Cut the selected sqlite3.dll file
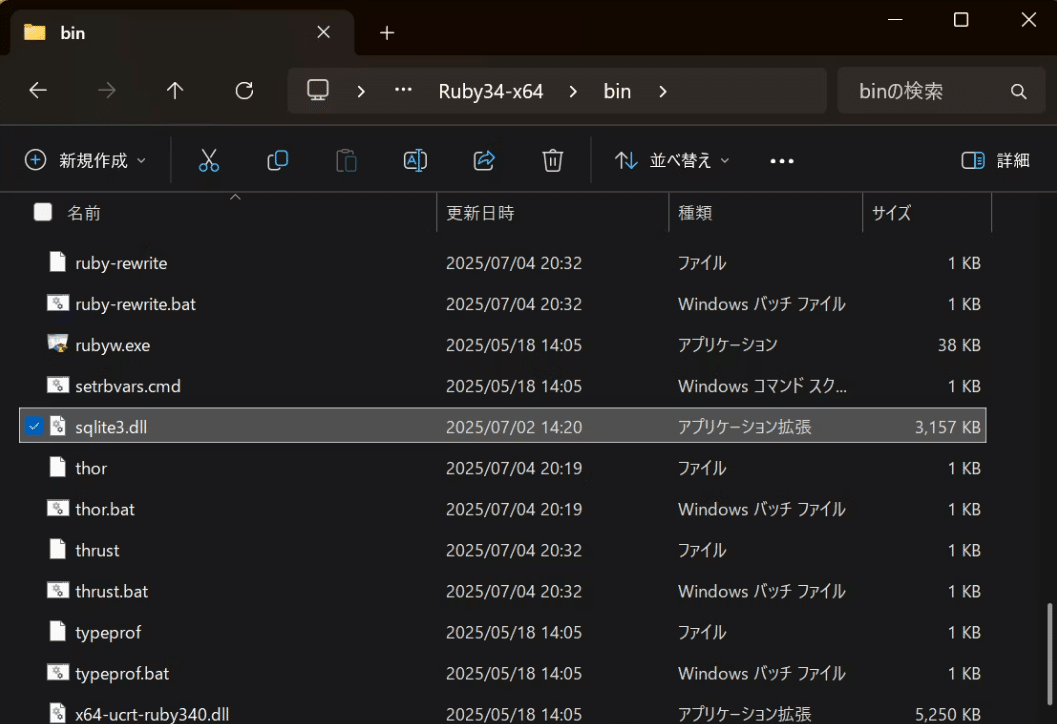1057x724 pixels. tap(208, 160)
